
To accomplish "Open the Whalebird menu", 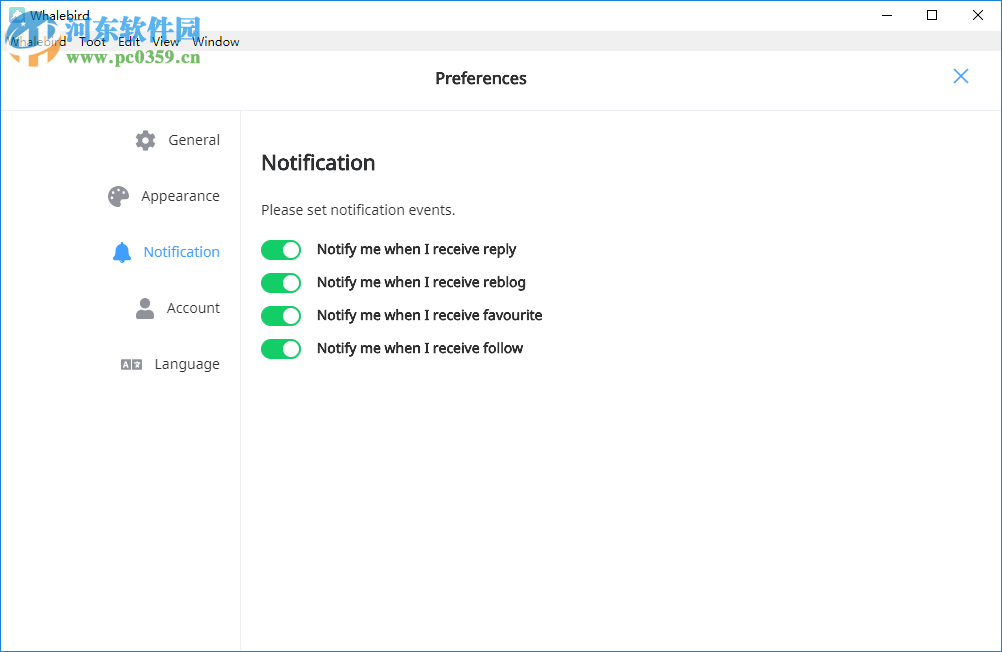I will click(38, 42).
